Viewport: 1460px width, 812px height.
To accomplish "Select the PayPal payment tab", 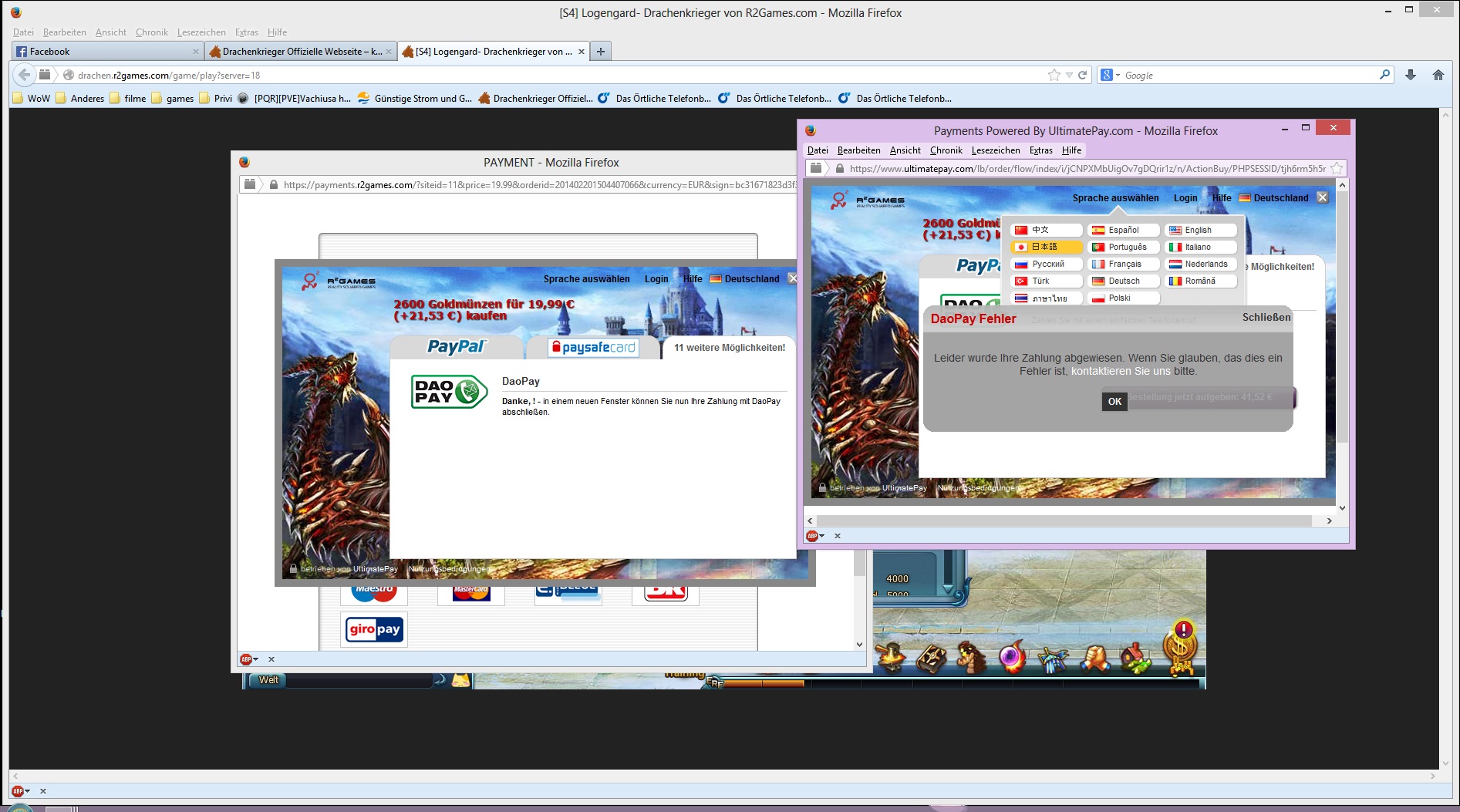I will point(456,347).
